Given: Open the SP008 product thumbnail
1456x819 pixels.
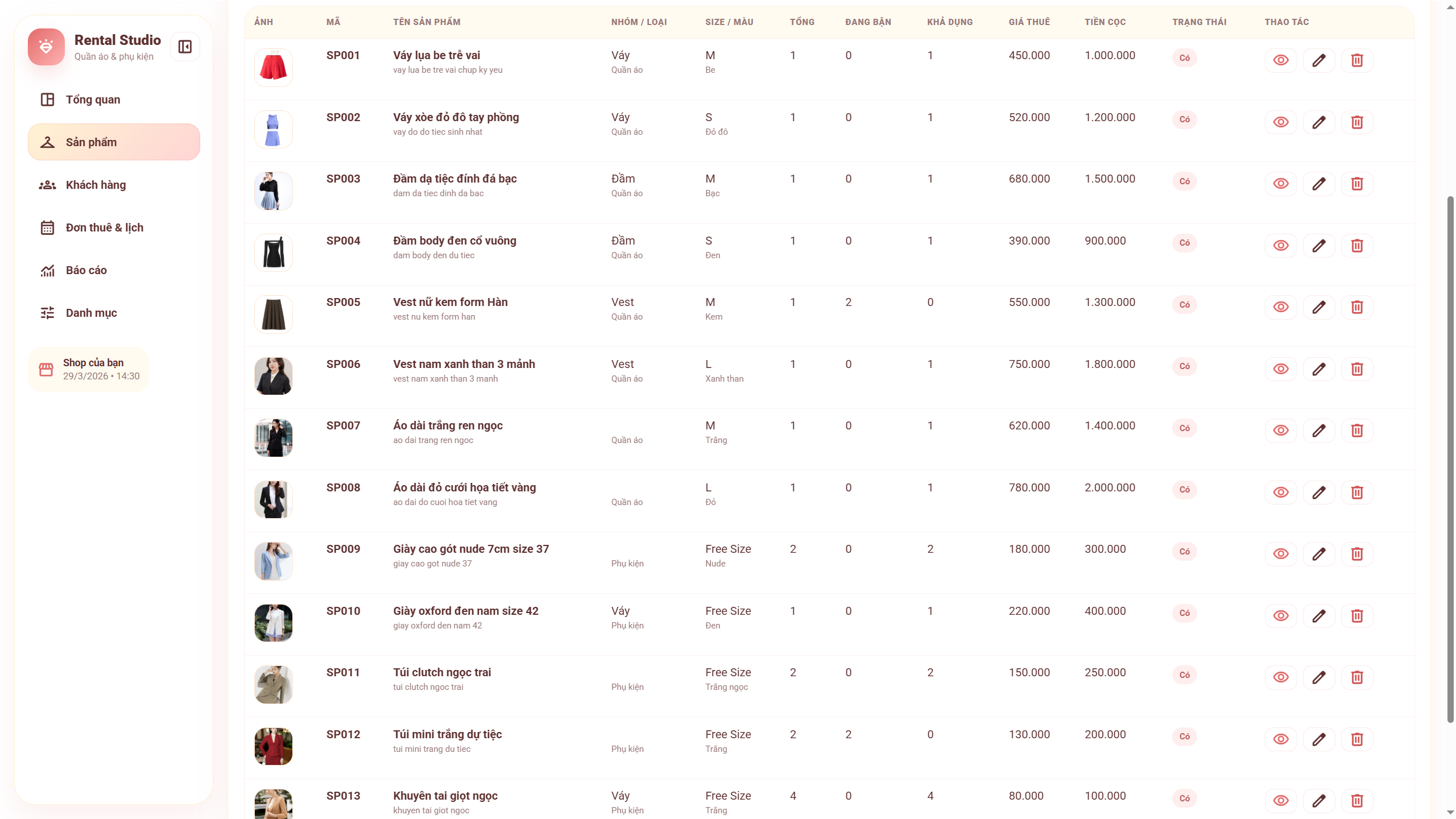Looking at the screenshot, I should 274,499.
